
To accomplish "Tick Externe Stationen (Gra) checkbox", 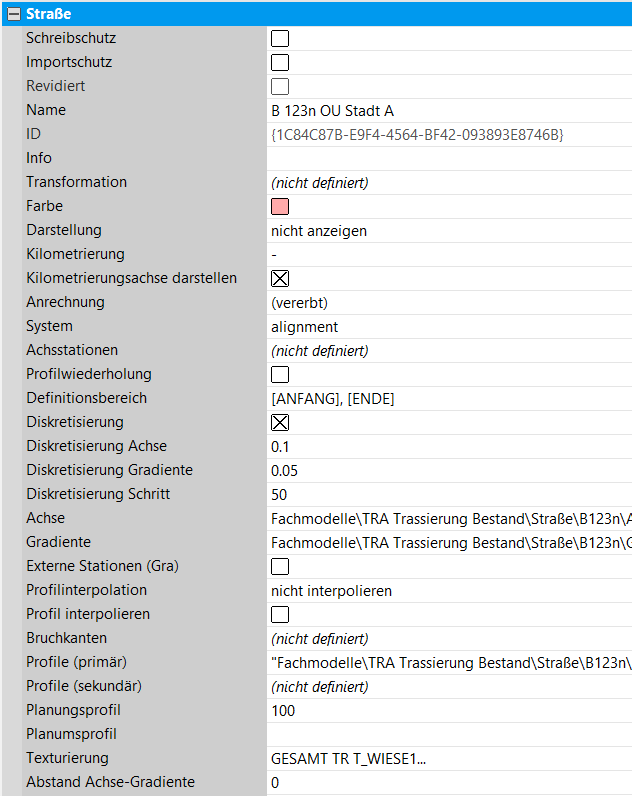I will [280, 566].
